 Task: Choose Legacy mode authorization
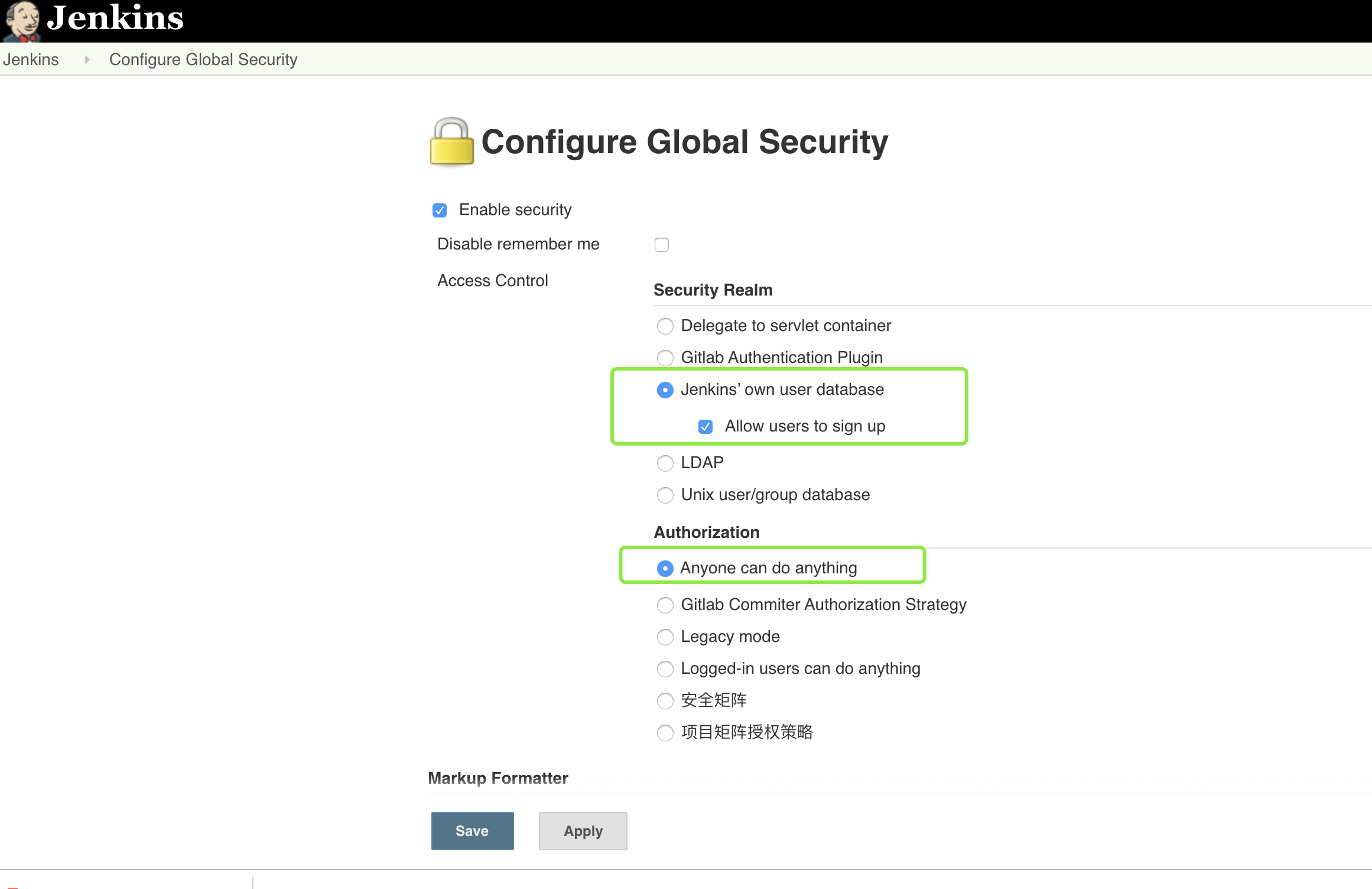click(665, 637)
